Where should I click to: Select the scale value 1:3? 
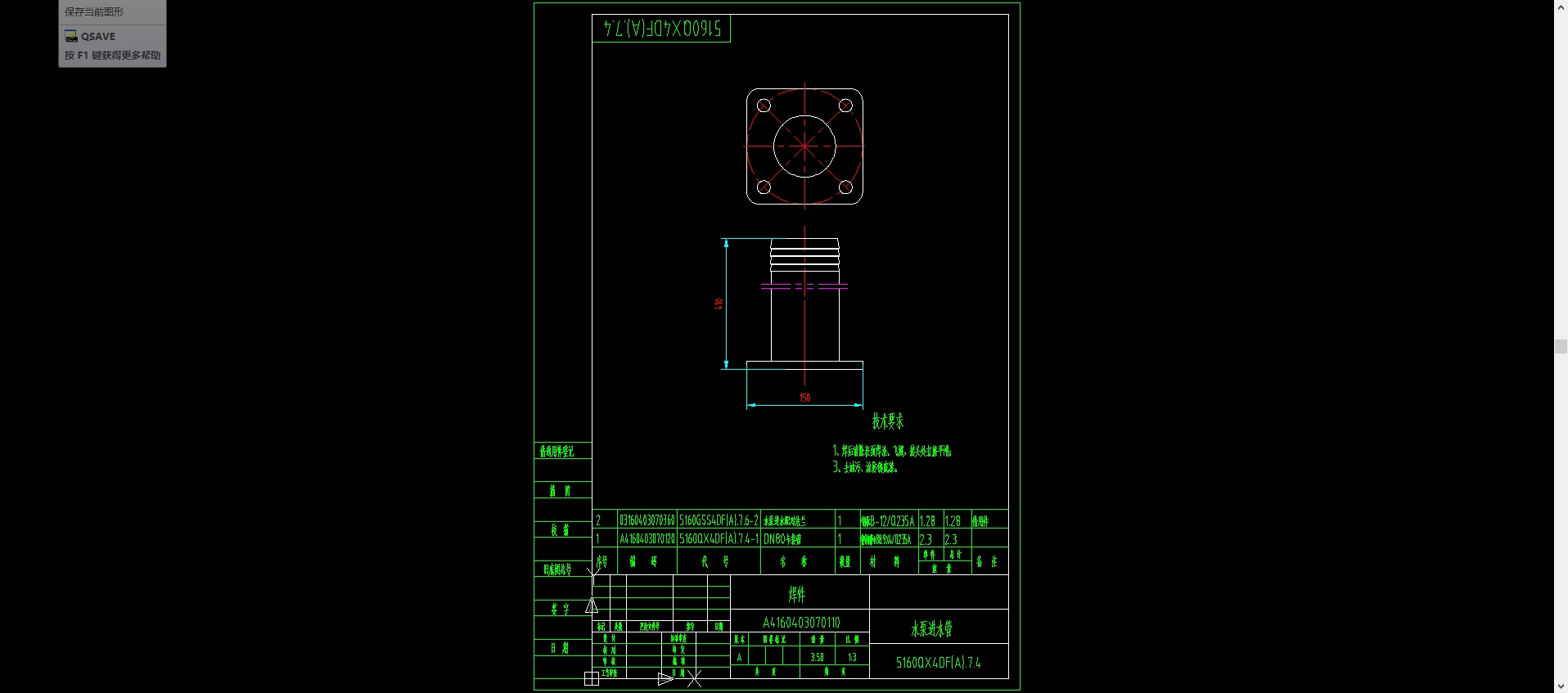(x=852, y=657)
